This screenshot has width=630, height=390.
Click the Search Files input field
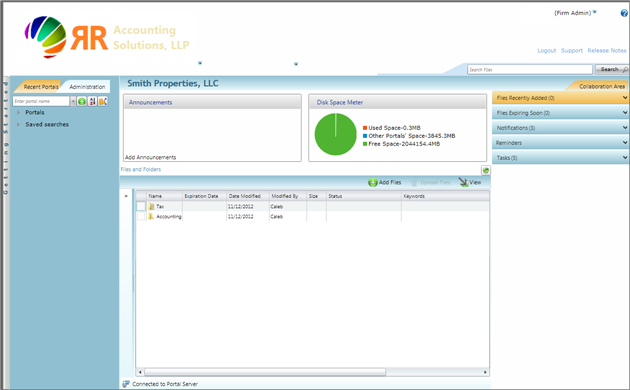530,69
